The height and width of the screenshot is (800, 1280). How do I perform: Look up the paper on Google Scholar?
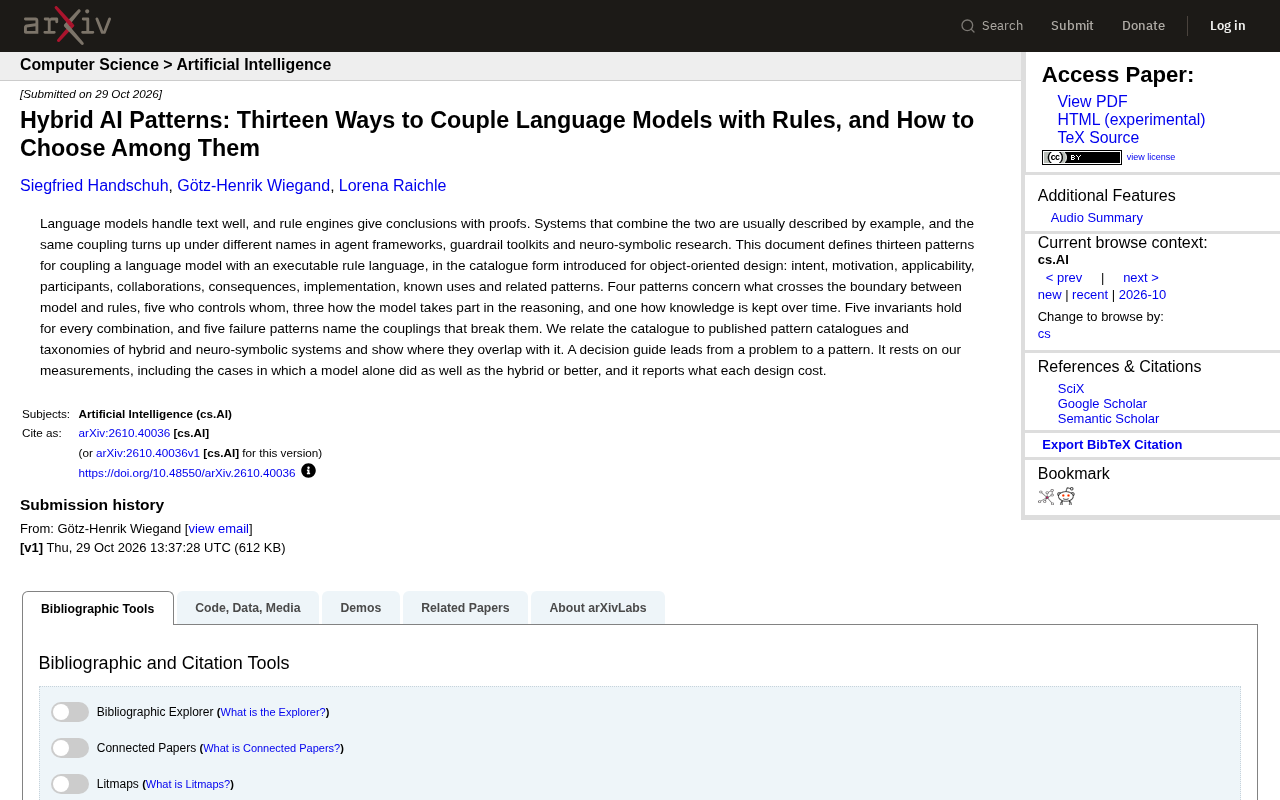[x=1102, y=404]
